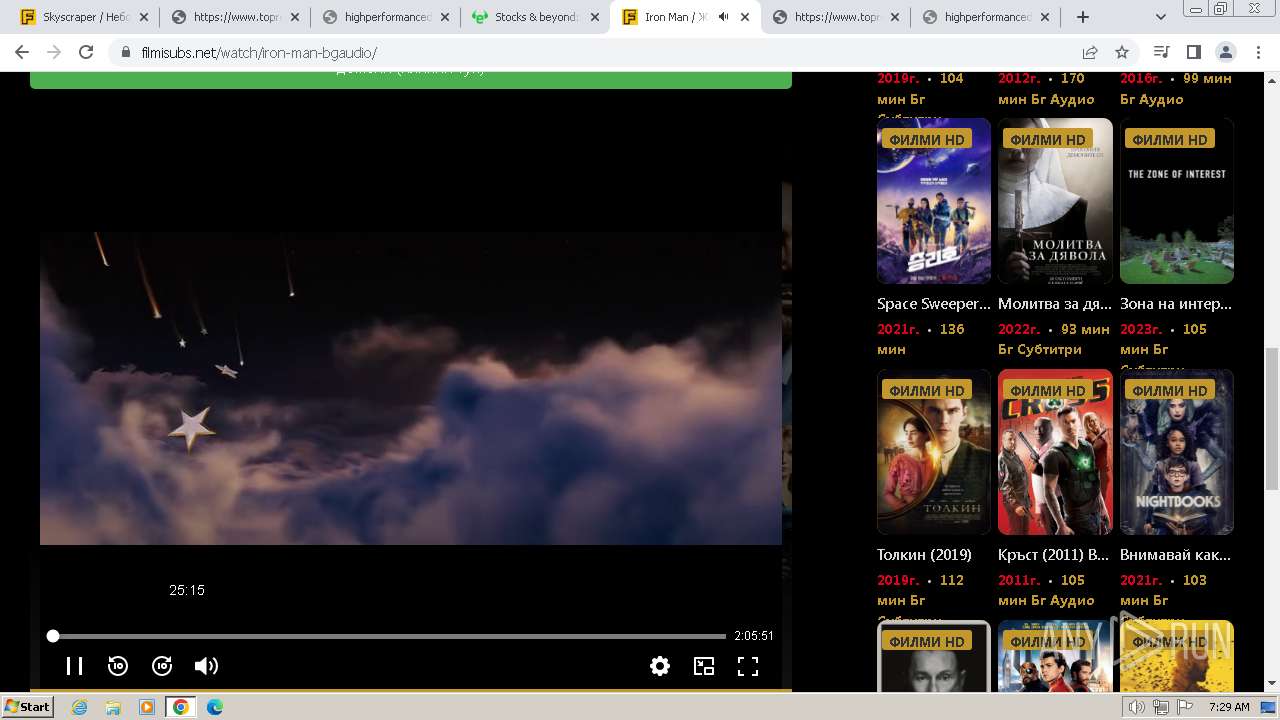Click the Внимавай как... title link
Viewport: 1280px width, 720px height.
(1176, 555)
